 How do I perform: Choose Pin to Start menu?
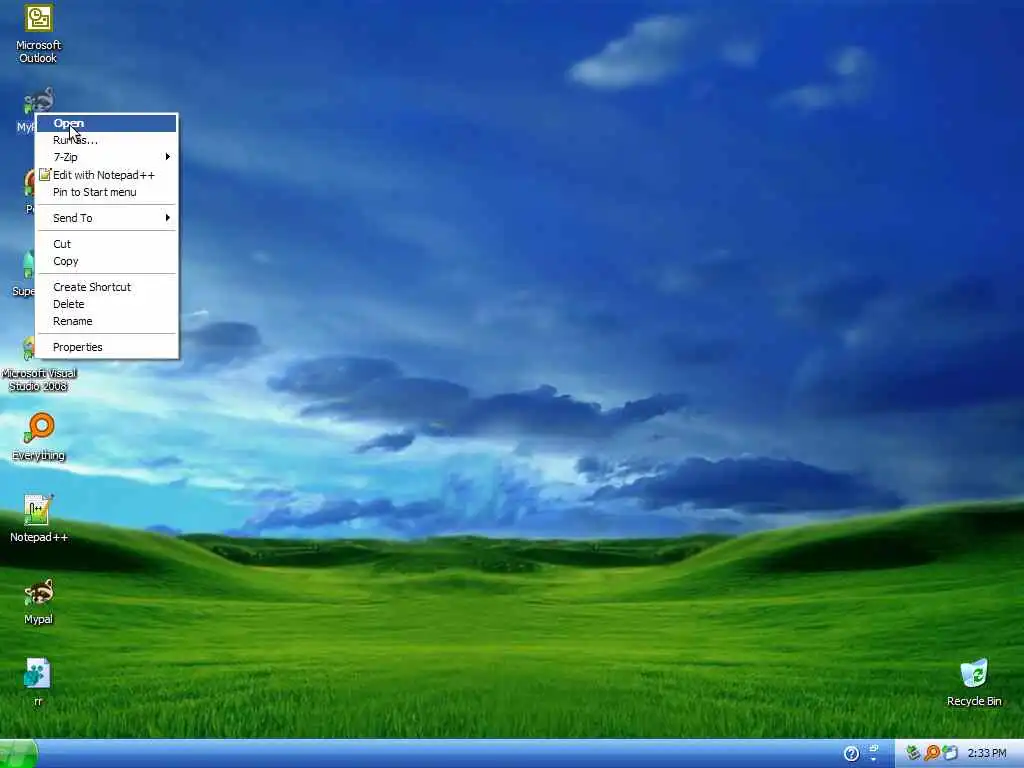[106, 192]
